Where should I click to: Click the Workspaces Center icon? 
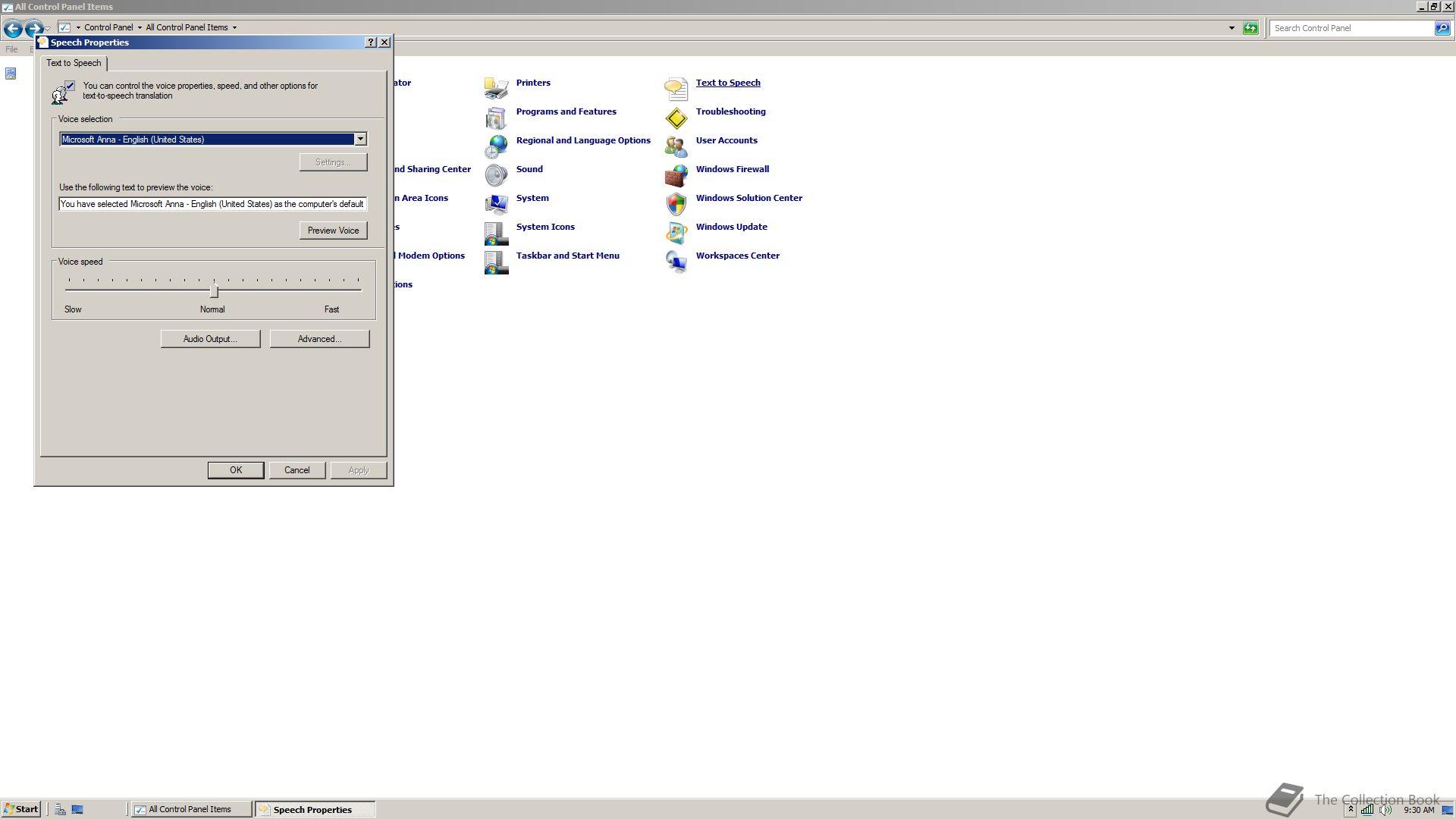click(676, 262)
